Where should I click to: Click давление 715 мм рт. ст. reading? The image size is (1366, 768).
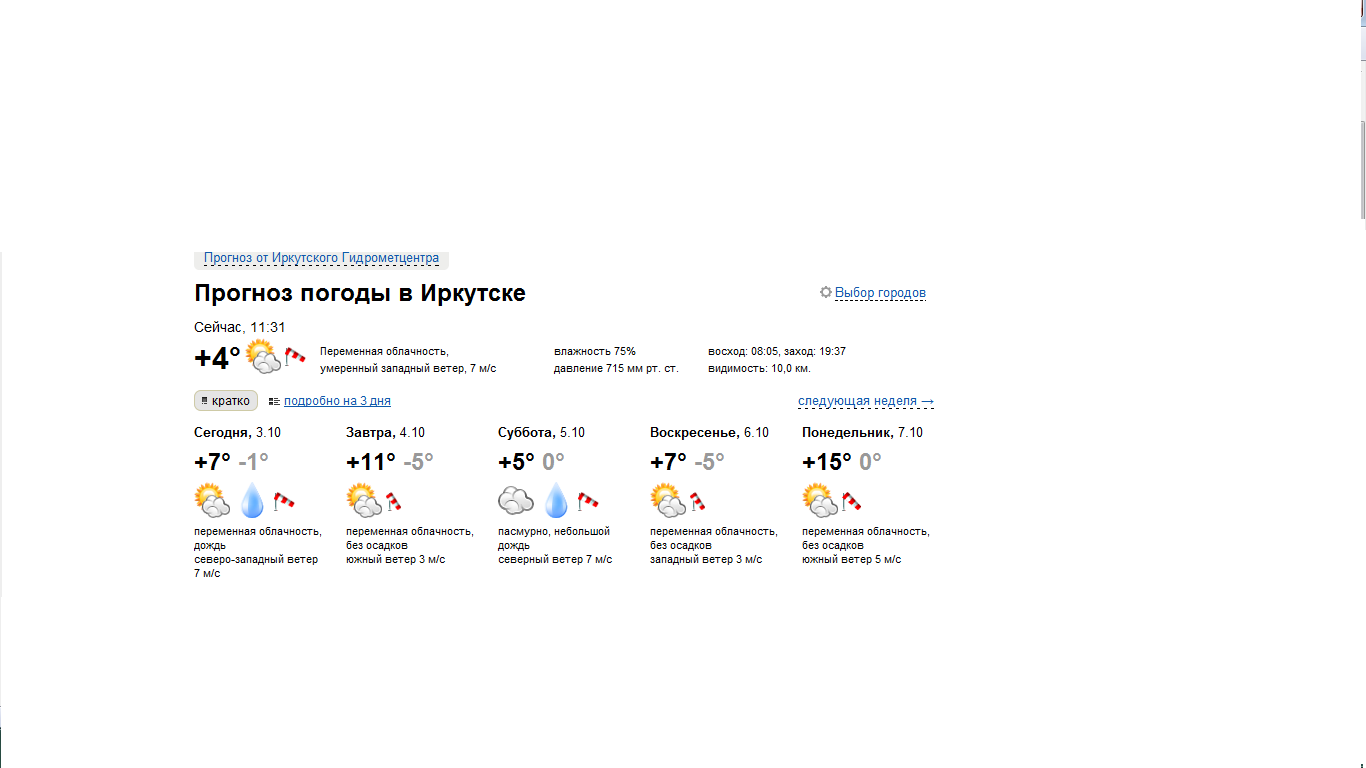coord(616,368)
